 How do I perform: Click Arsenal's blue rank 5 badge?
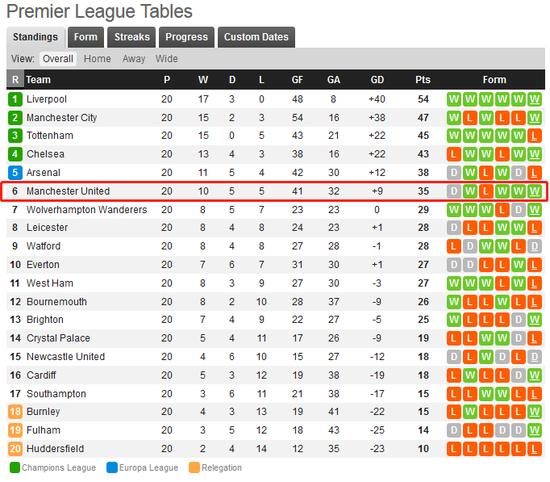(x=15, y=173)
